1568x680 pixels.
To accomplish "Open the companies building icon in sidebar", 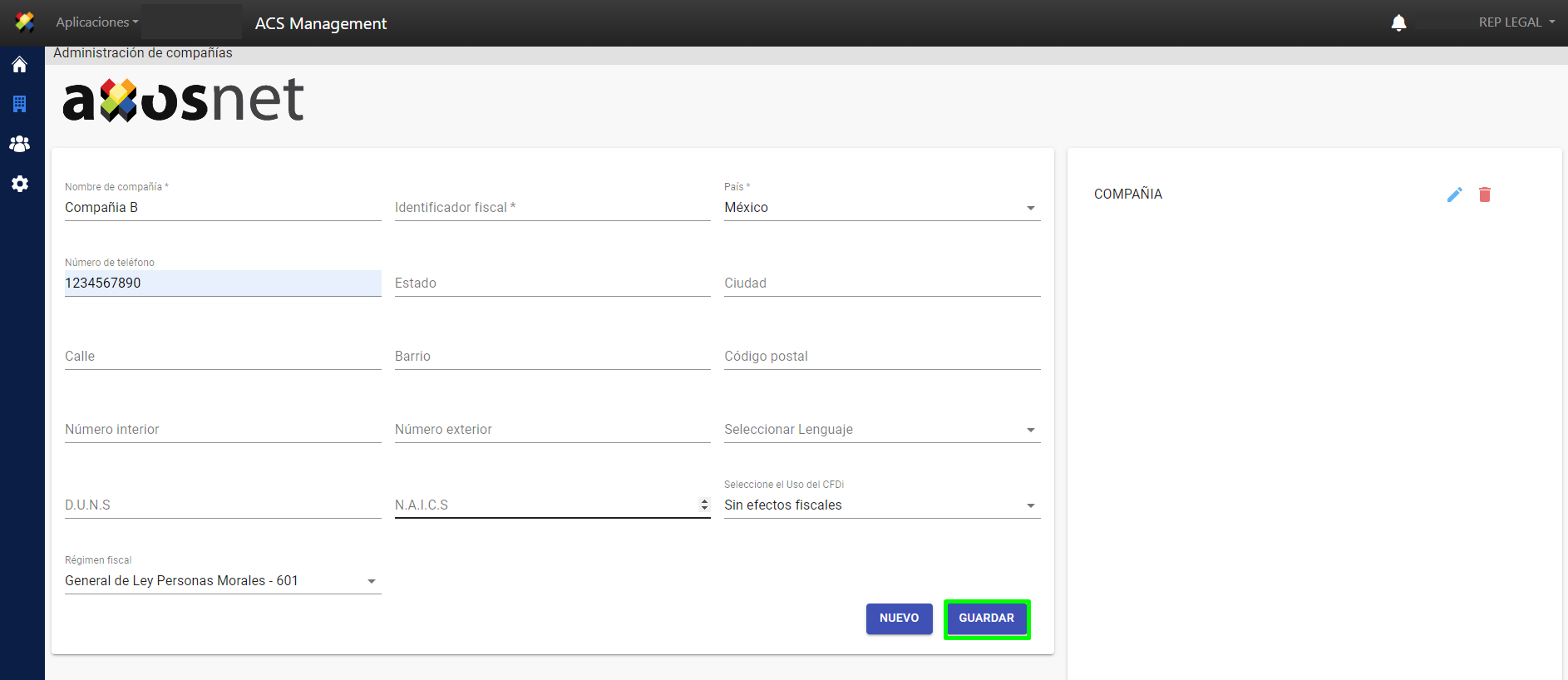I will coord(20,104).
